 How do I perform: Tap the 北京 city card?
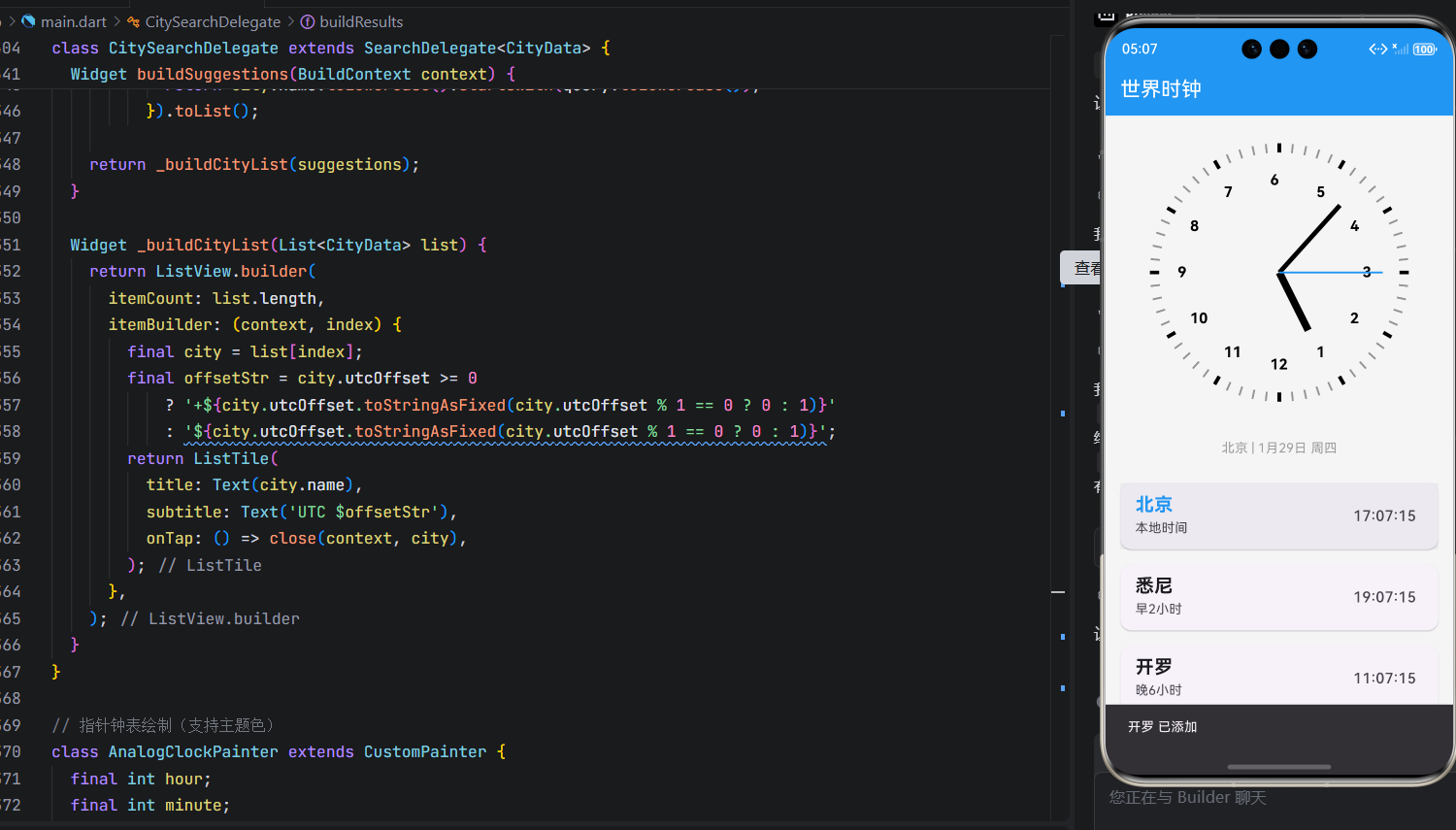pos(1278,515)
